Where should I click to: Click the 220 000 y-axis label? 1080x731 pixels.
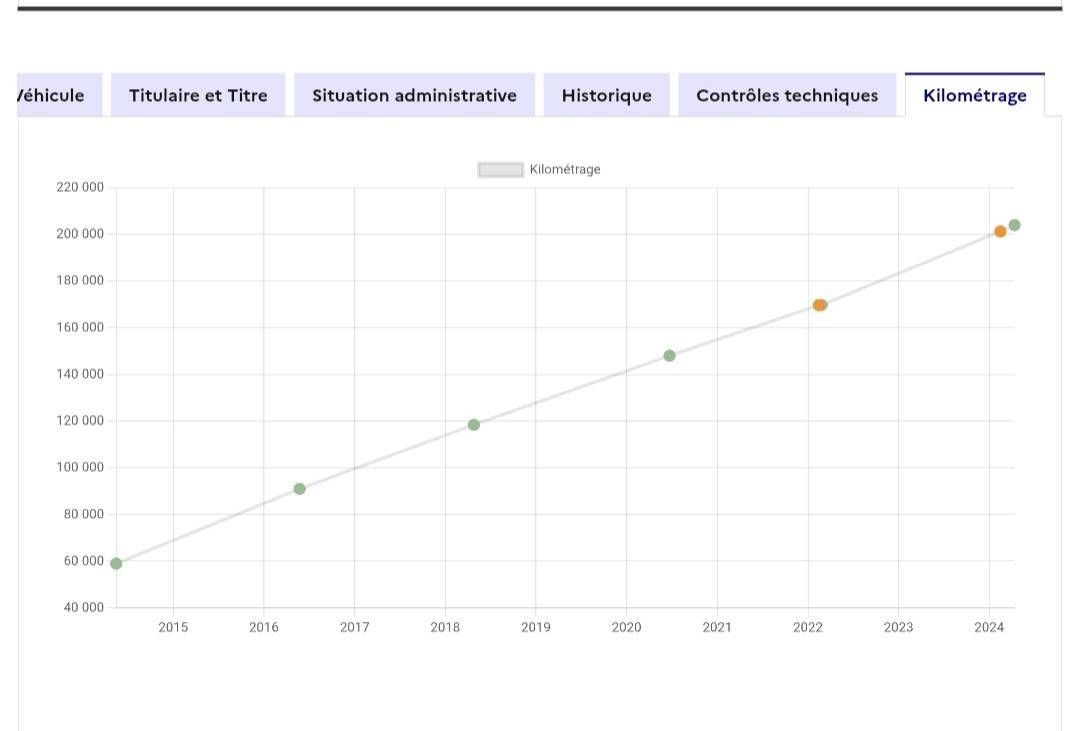click(80, 187)
